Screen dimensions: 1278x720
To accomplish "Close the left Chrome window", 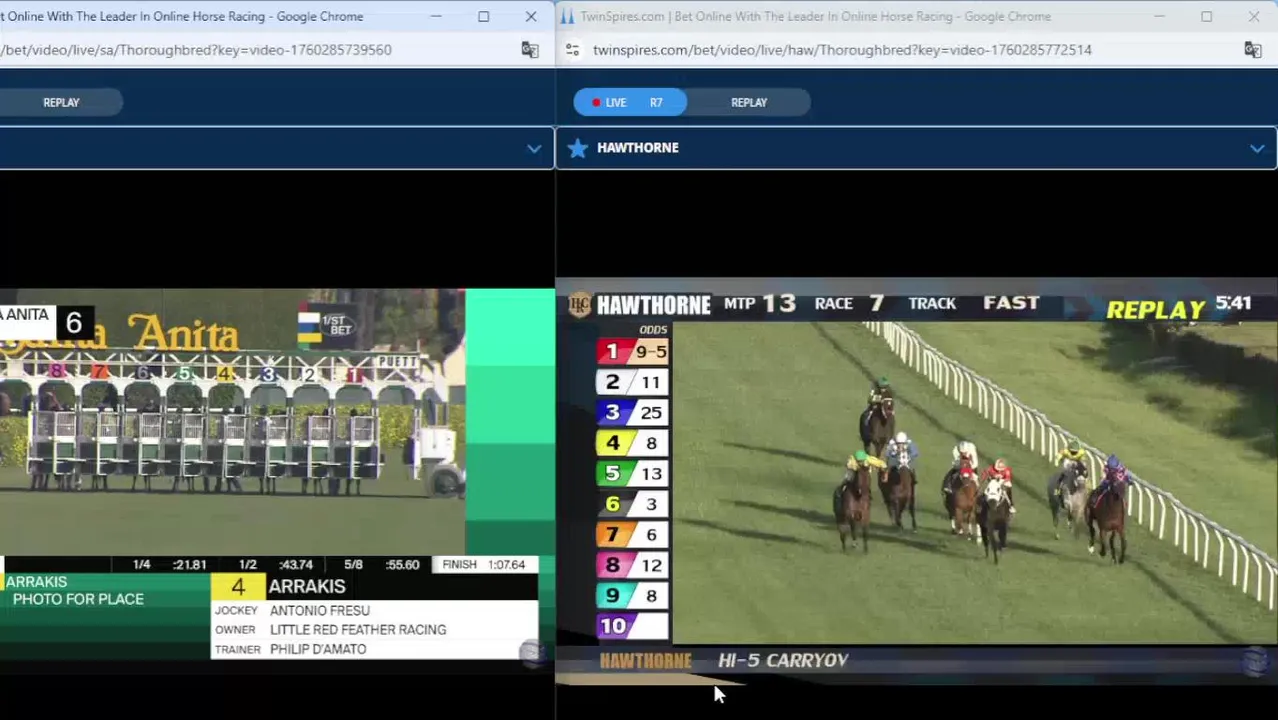I will coord(531,16).
